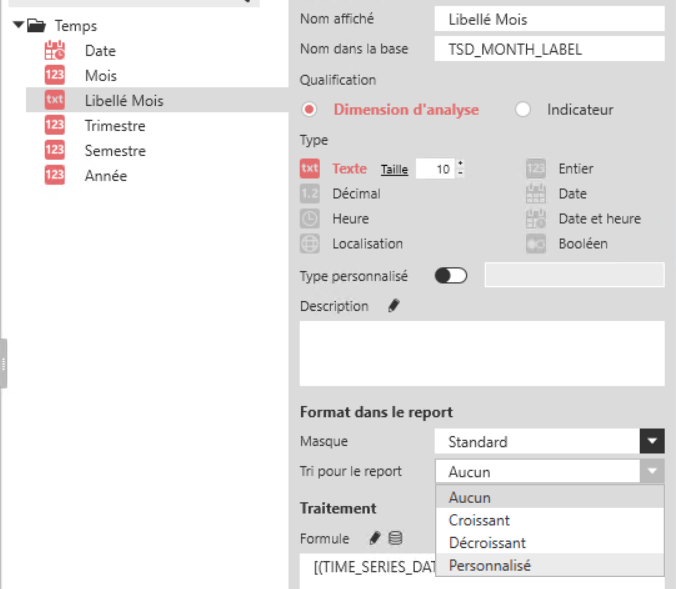Image resolution: width=676 pixels, height=589 pixels.
Task: Select the Décimal type icon
Action: [310, 194]
